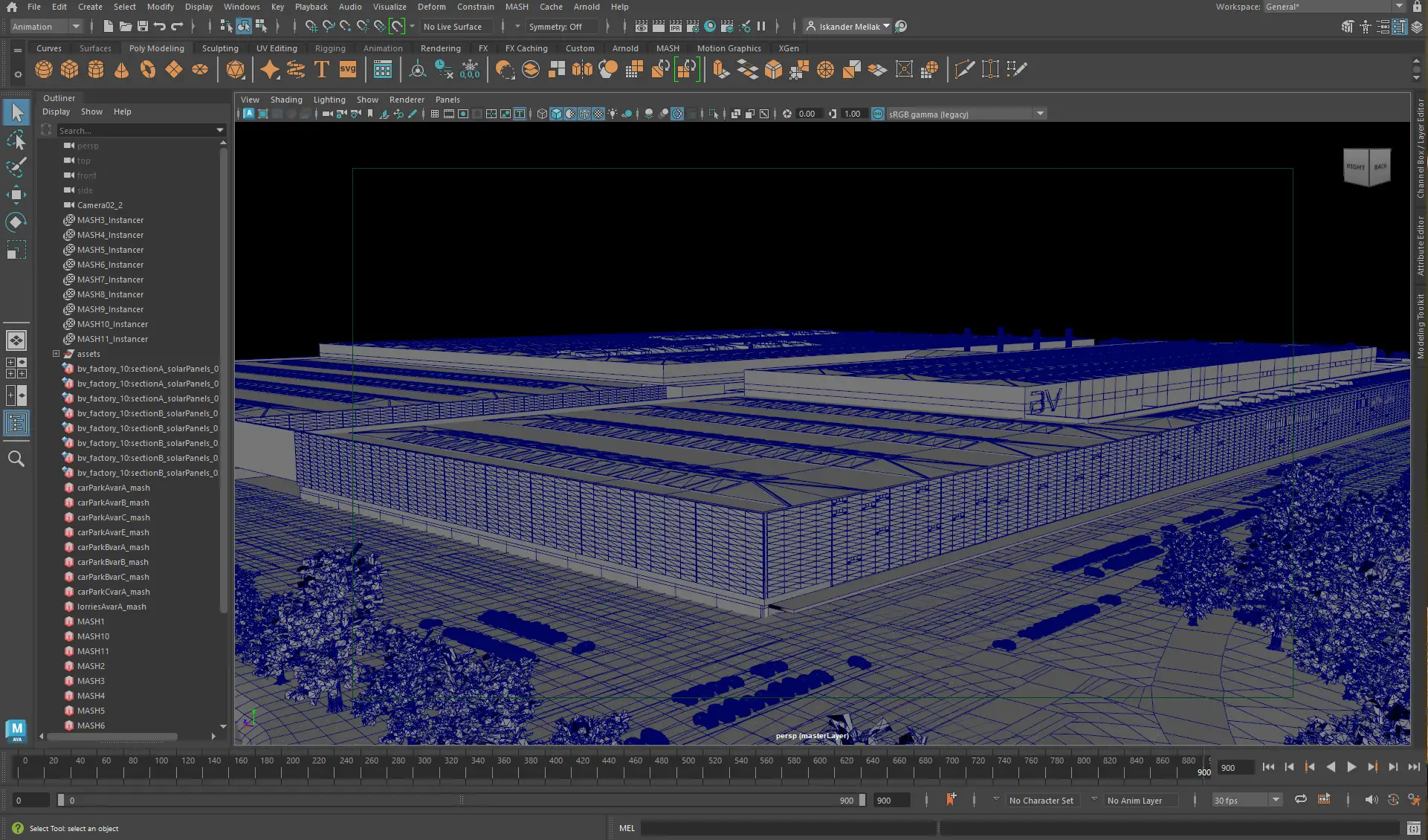Select the Lasso selection tool

pyautogui.click(x=15, y=139)
